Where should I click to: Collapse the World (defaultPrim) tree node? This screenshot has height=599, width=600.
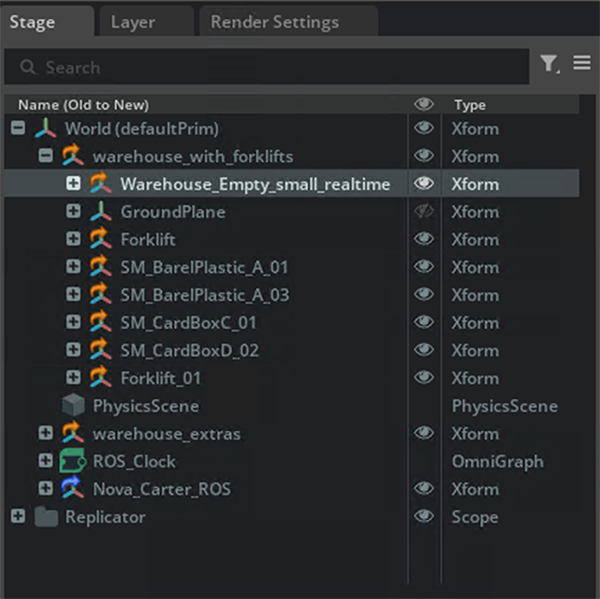click(18, 128)
